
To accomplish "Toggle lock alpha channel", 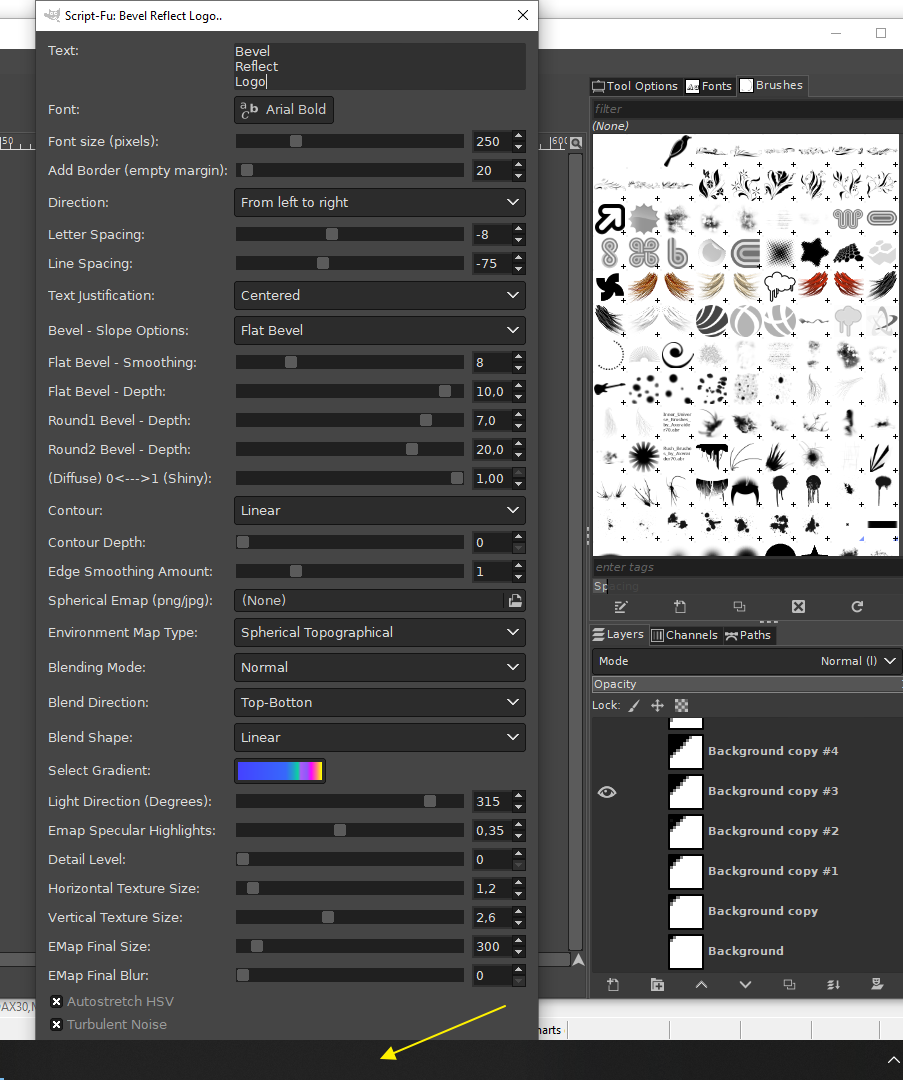I will 681,705.
